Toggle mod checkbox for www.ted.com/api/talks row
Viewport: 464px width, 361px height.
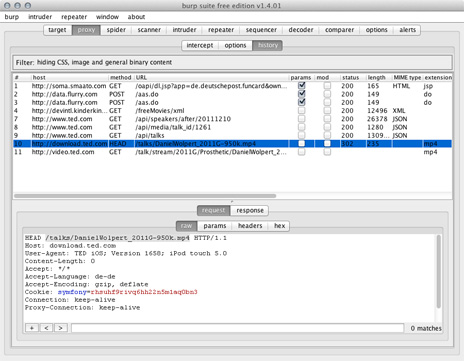point(327,135)
